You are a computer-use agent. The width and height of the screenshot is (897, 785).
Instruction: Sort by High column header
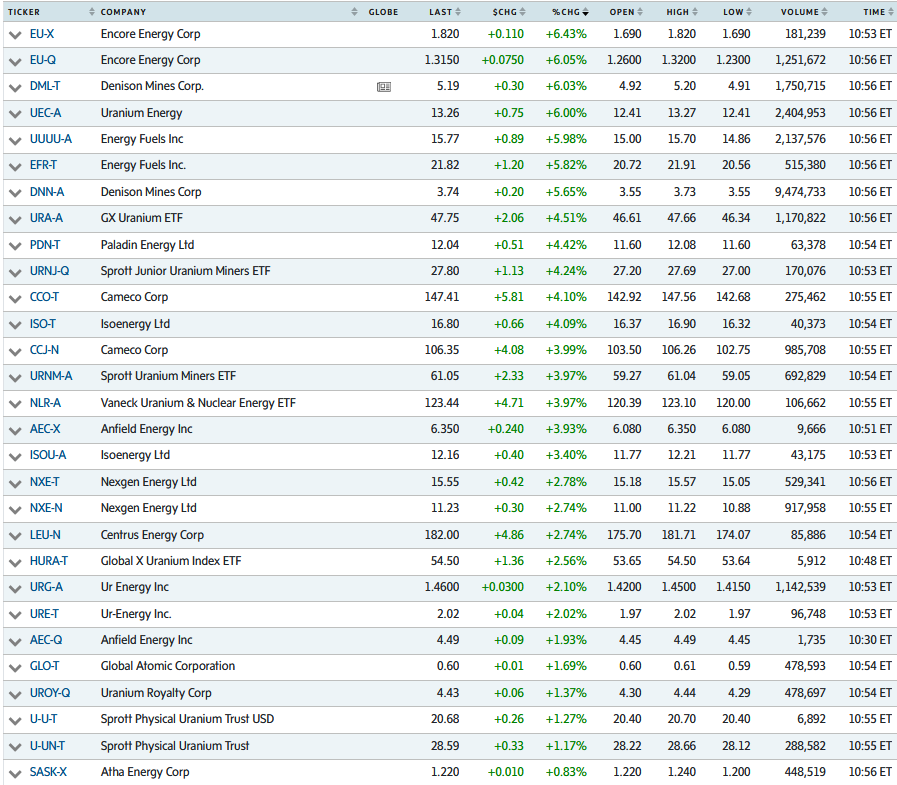coord(682,12)
